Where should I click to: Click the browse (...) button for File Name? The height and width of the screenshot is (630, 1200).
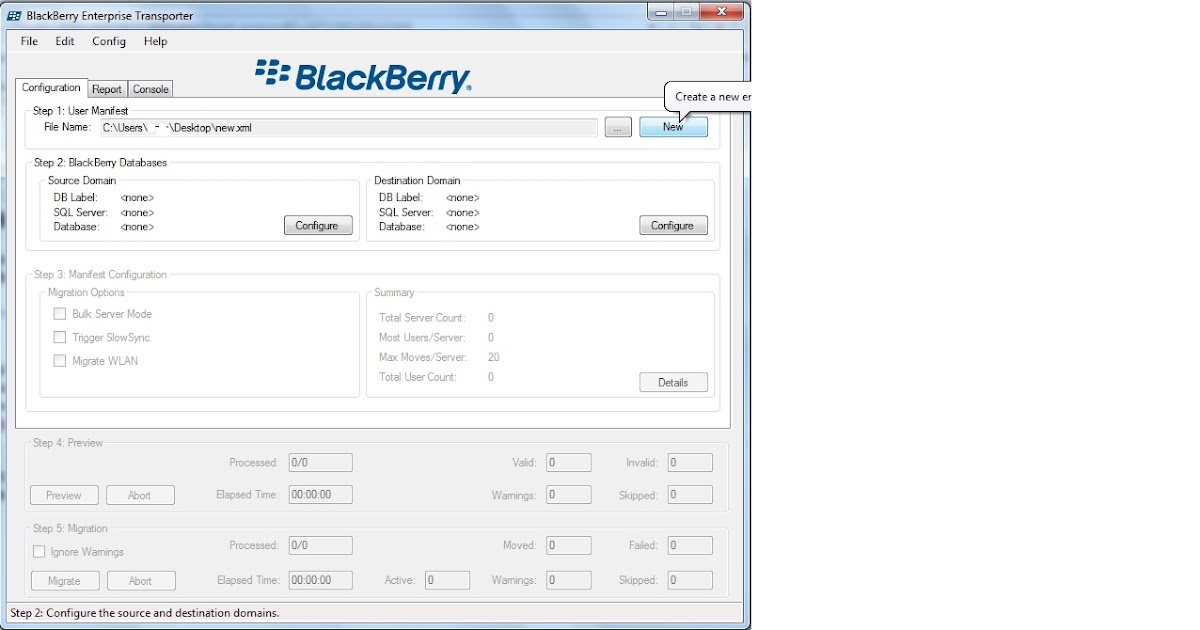tap(618, 127)
